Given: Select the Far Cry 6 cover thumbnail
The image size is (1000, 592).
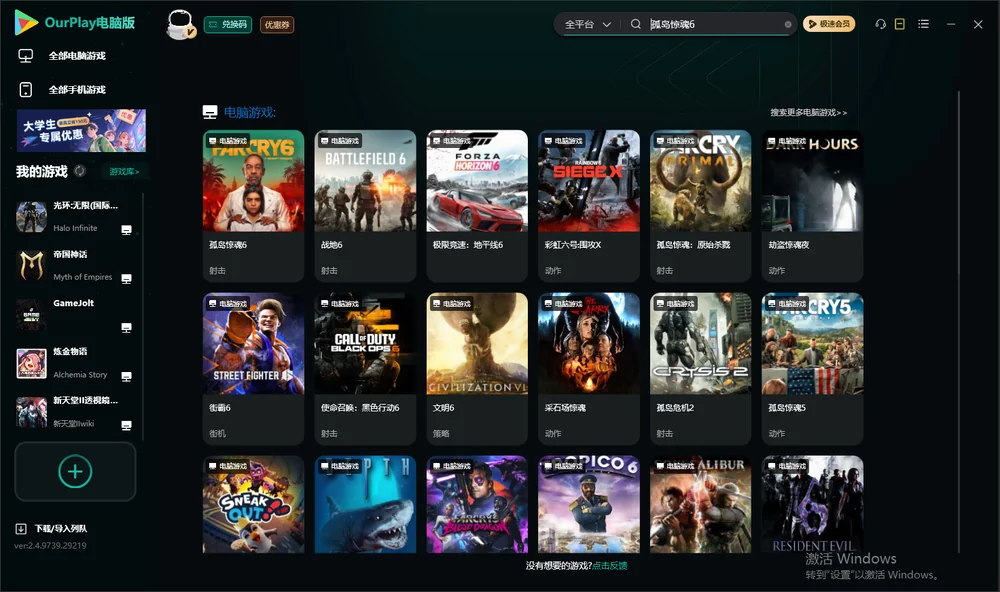Looking at the screenshot, I should (x=253, y=181).
